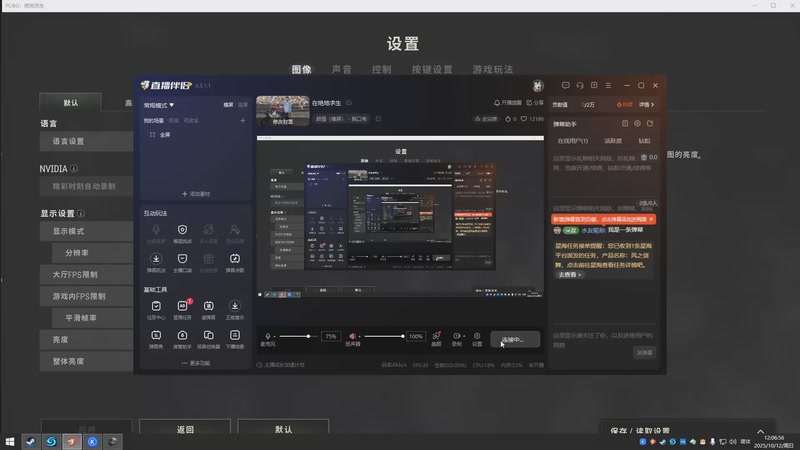Open the 主播口袋 icon in 互动玩法

[182, 259]
